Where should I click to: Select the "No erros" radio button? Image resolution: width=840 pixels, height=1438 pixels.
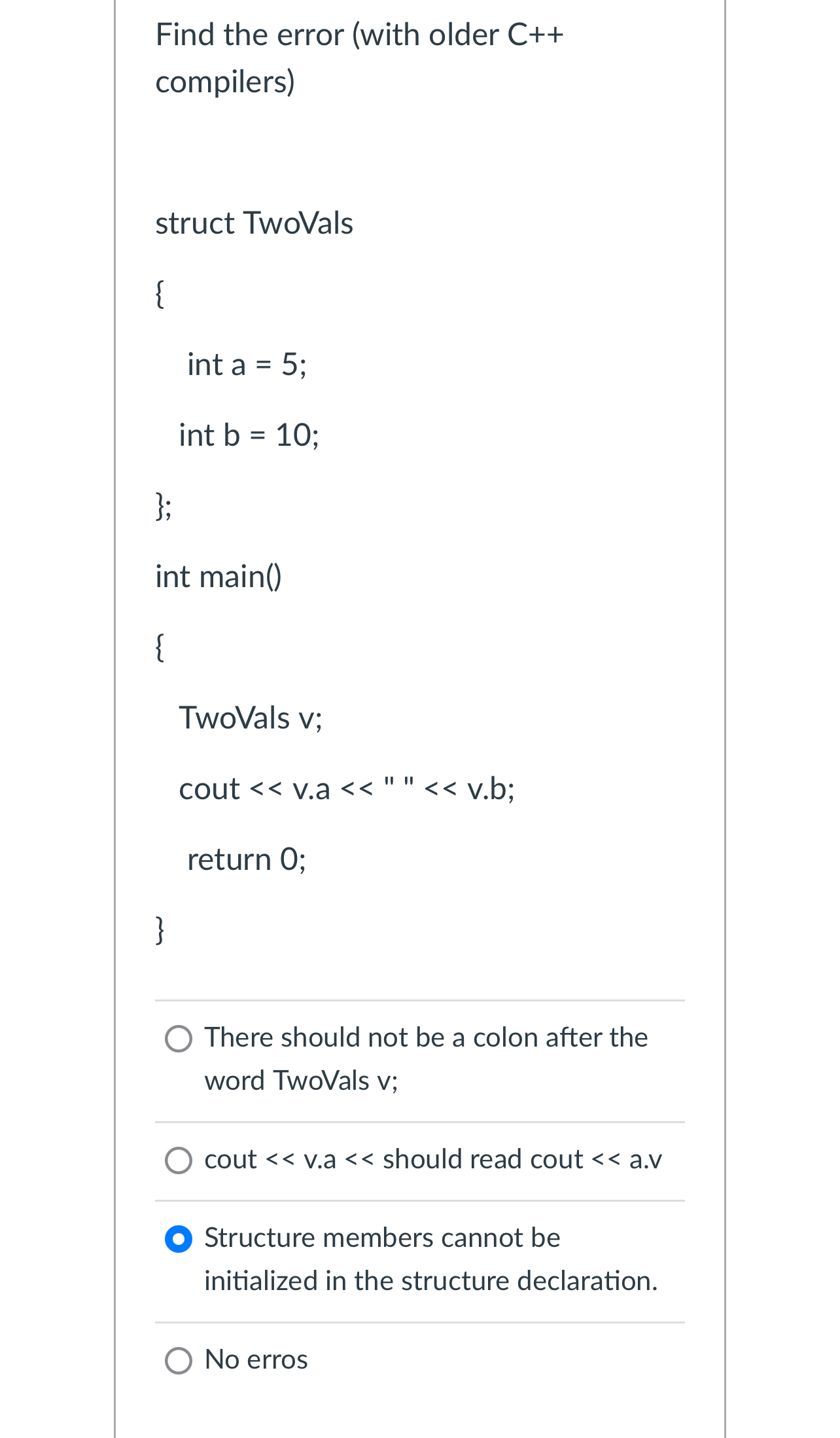tap(178, 1359)
